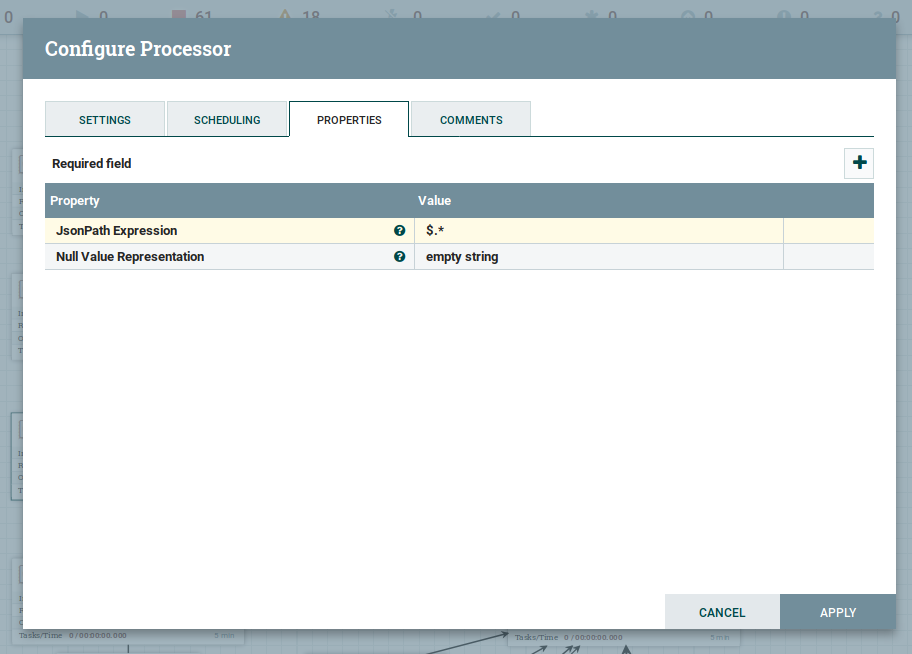
Task: Open the Scheduling tab
Action: (x=227, y=120)
